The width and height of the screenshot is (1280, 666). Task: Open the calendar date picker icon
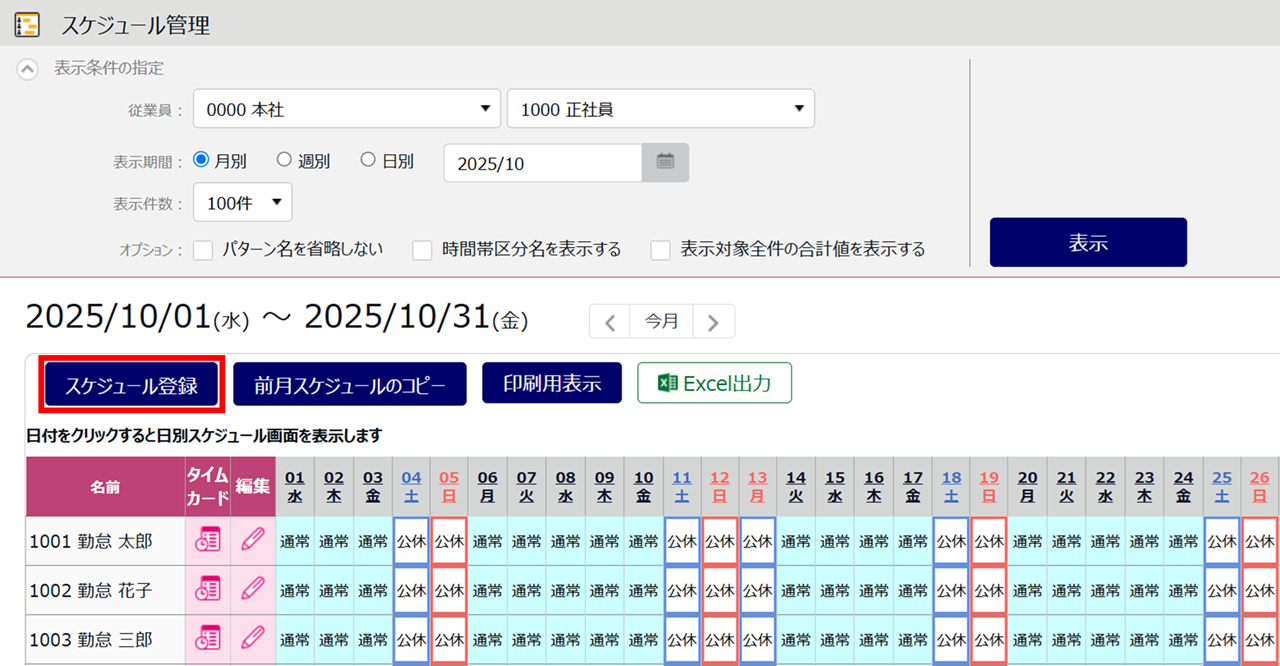(x=665, y=163)
